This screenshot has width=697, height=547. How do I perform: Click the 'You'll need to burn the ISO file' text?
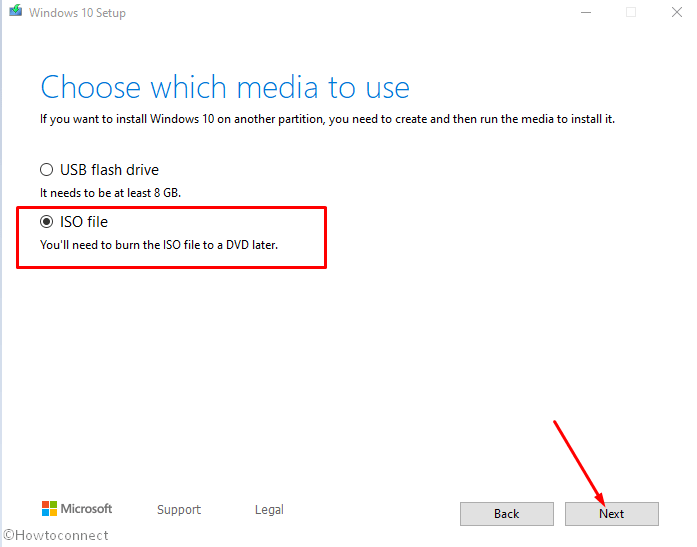tap(159, 245)
